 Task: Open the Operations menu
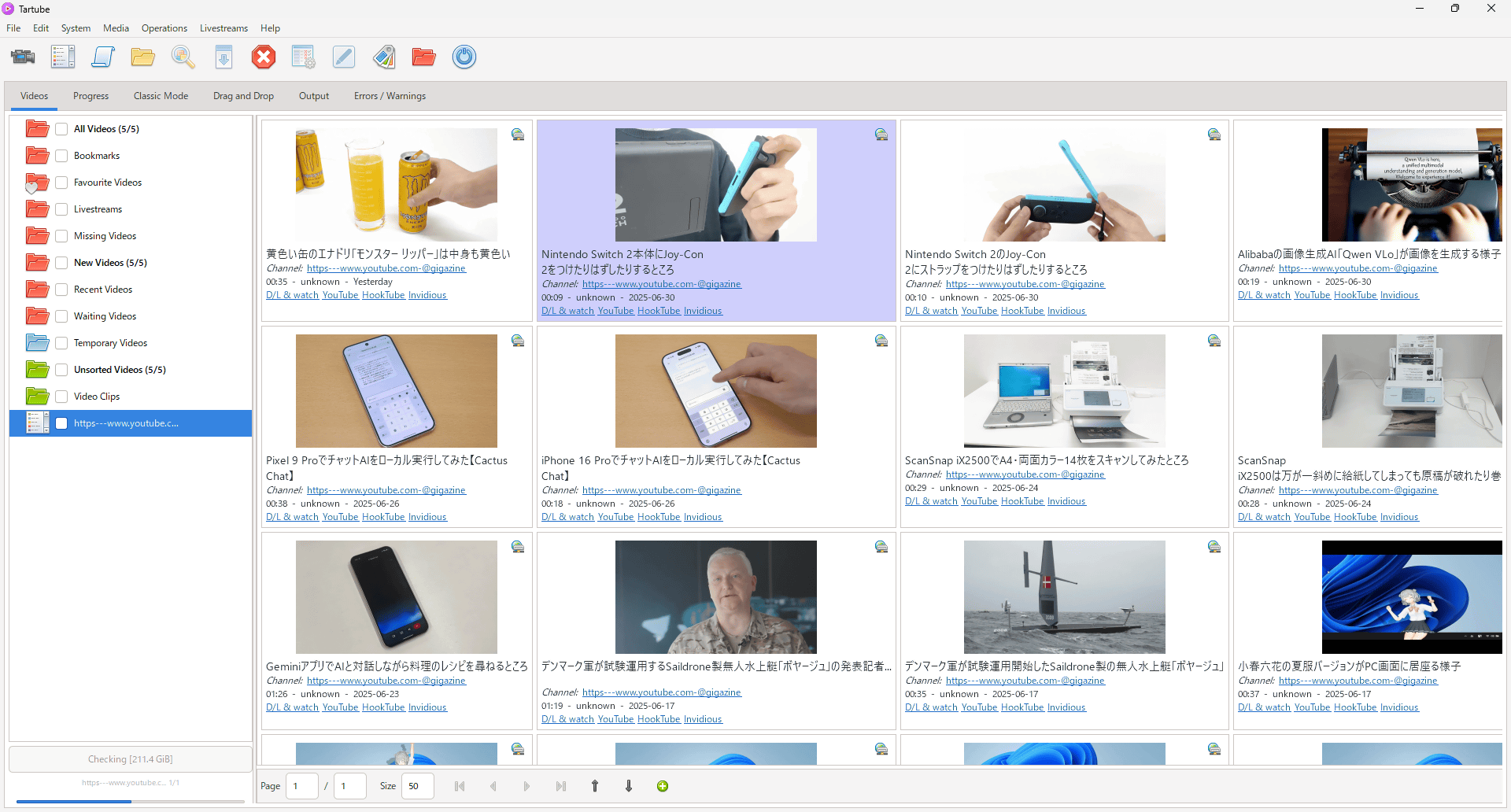pyautogui.click(x=164, y=28)
